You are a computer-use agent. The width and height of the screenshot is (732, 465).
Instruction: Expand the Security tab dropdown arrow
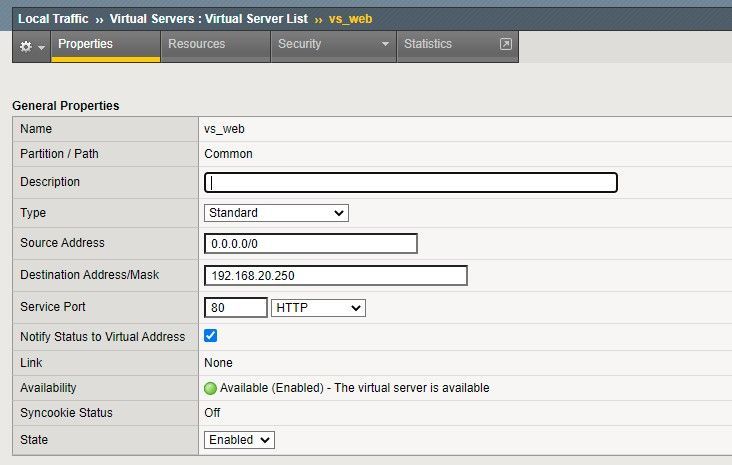click(x=386, y=45)
